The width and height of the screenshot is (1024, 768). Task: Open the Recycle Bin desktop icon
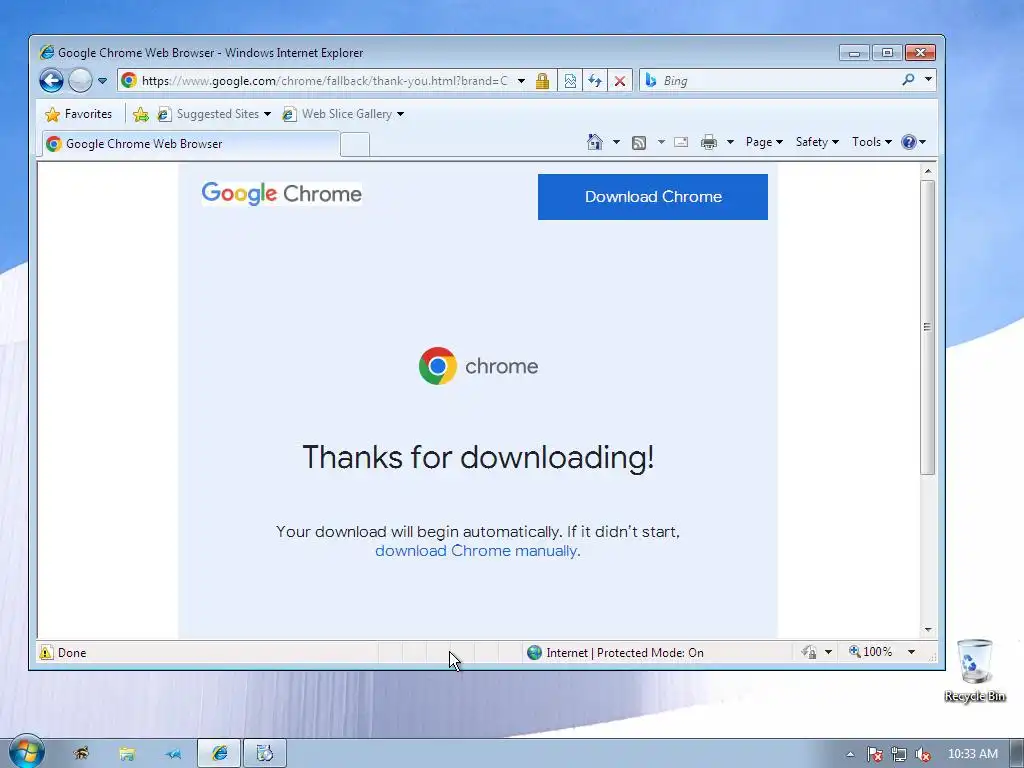(975, 671)
